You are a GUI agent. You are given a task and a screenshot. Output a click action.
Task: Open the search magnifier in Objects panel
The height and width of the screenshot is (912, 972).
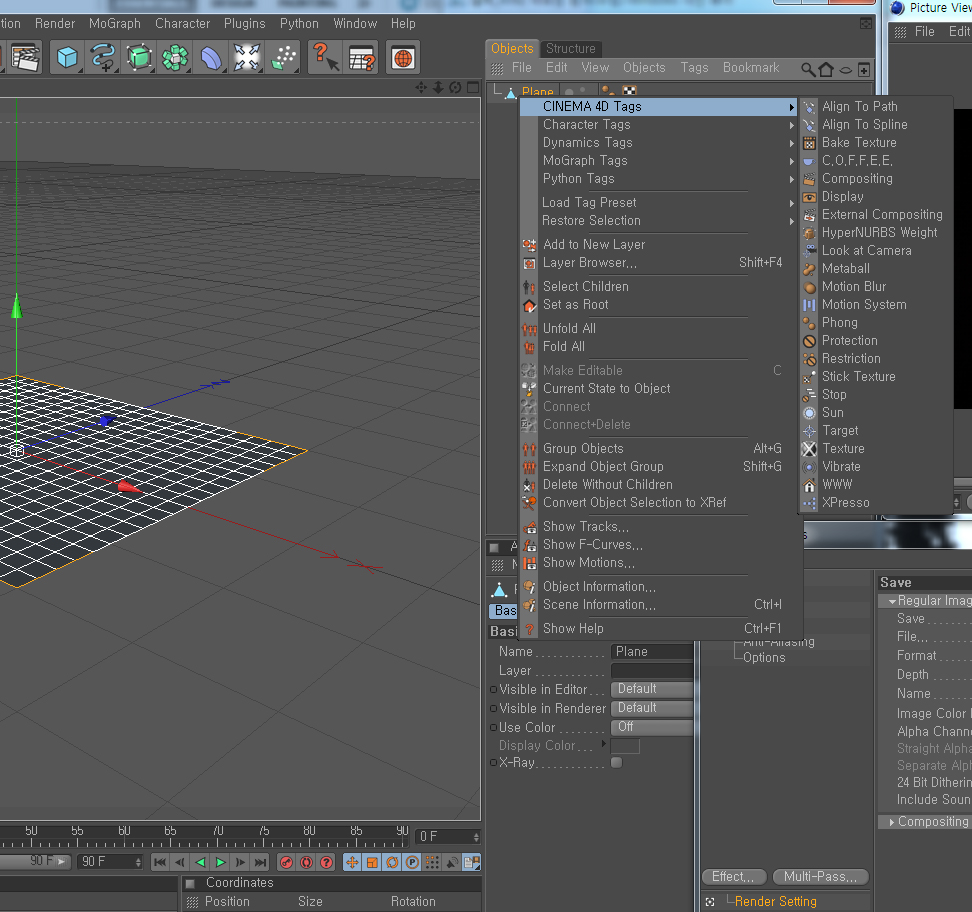(808, 69)
